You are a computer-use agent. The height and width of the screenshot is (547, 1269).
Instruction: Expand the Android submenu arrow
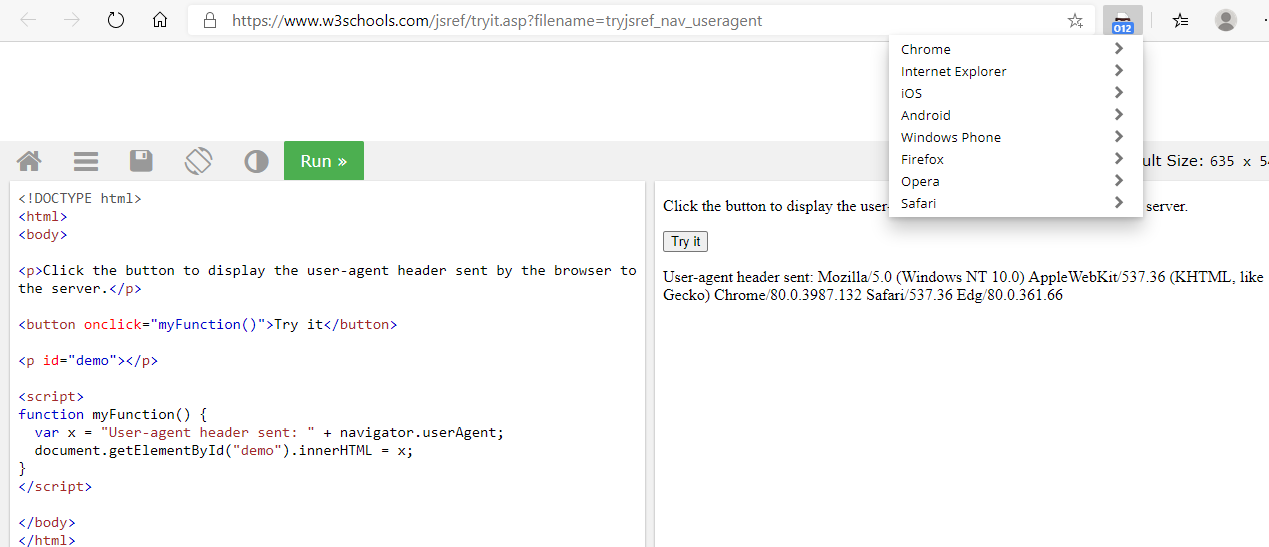tap(1118, 115)
